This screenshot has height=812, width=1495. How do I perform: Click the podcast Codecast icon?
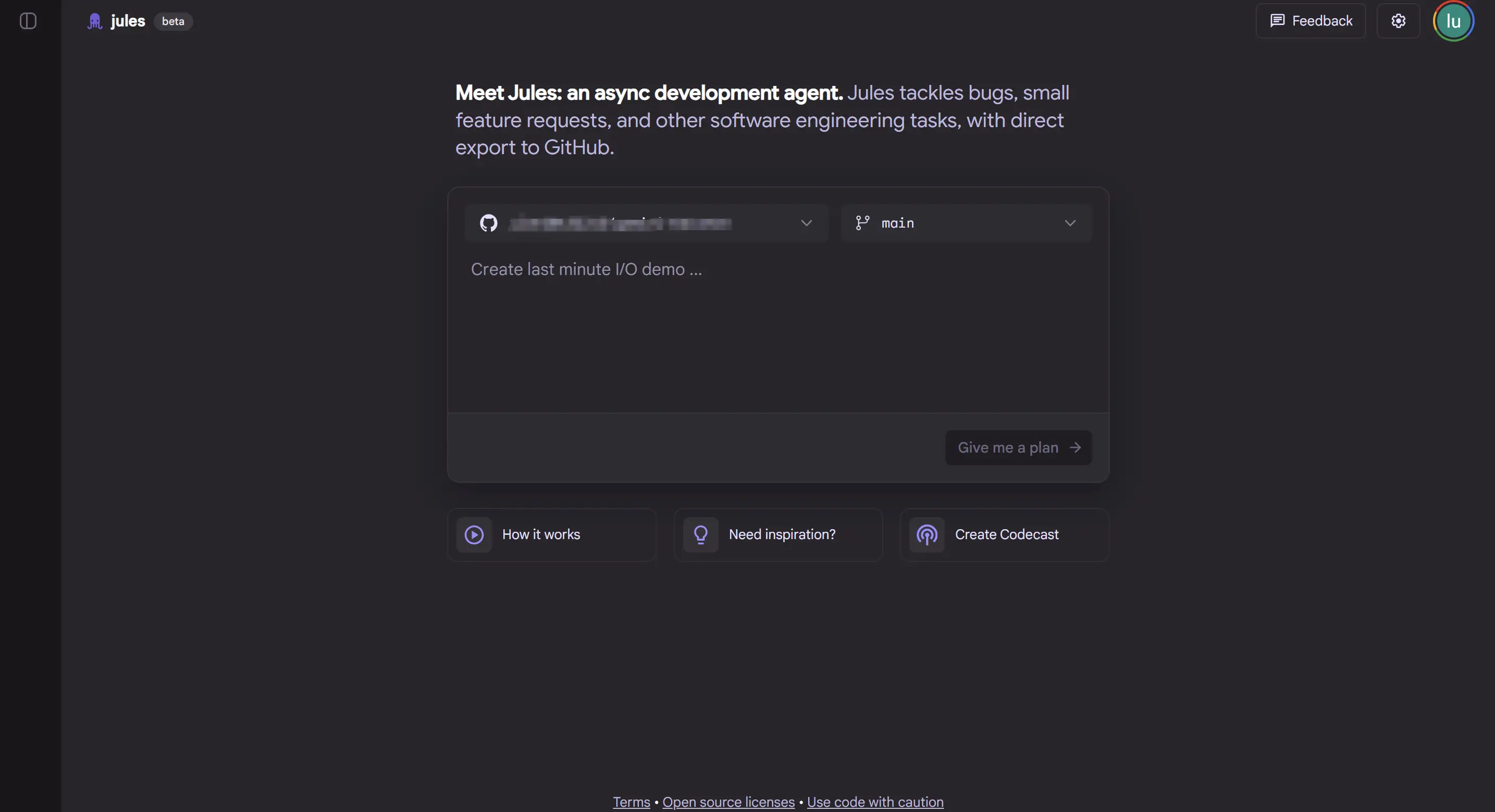927,534
